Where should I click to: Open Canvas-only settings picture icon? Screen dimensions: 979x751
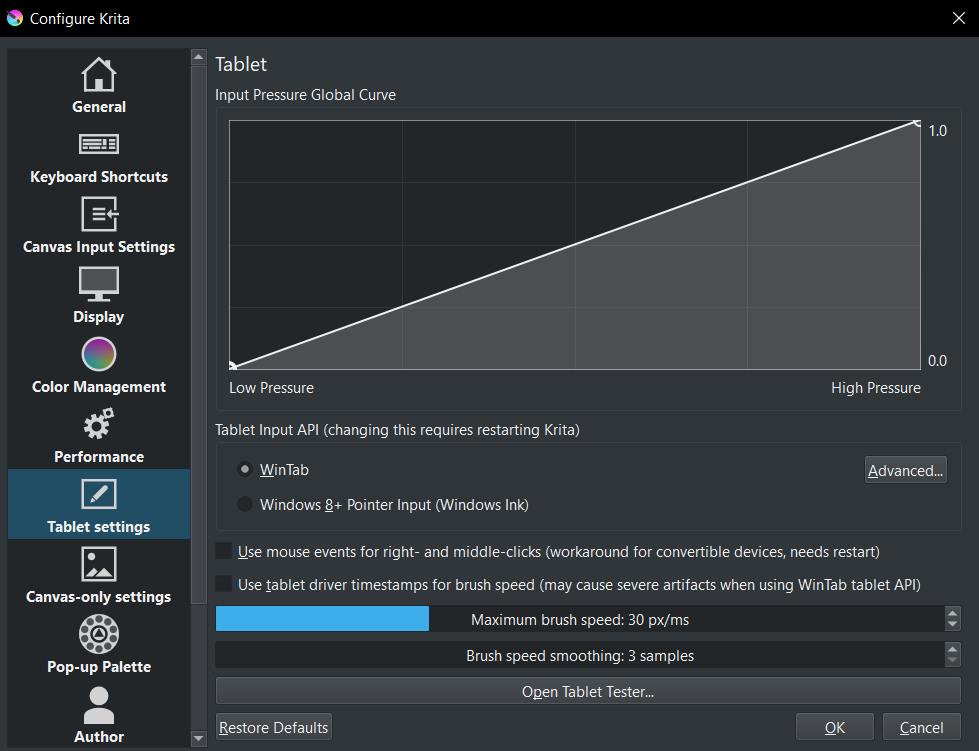click(x=98, y=564)
